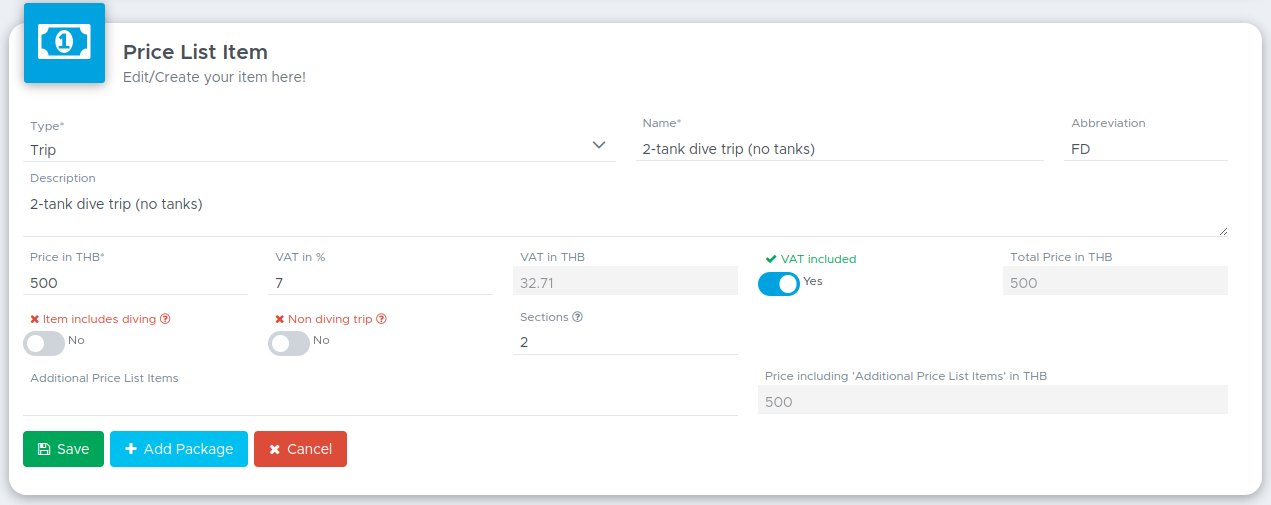Click the Sections field showing 2
Viewport: 1271px width, 505px height.
[x=625, y=342]
